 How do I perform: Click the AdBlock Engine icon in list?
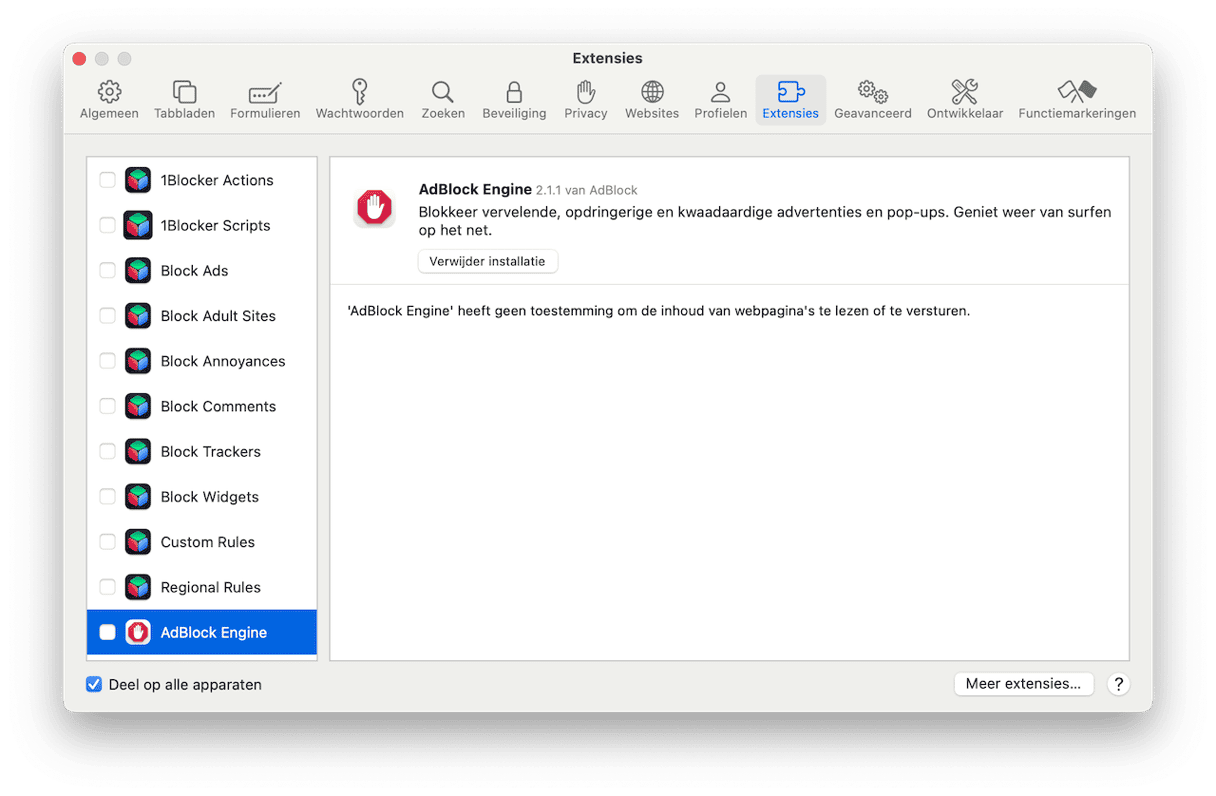click(x=138, y=632)
